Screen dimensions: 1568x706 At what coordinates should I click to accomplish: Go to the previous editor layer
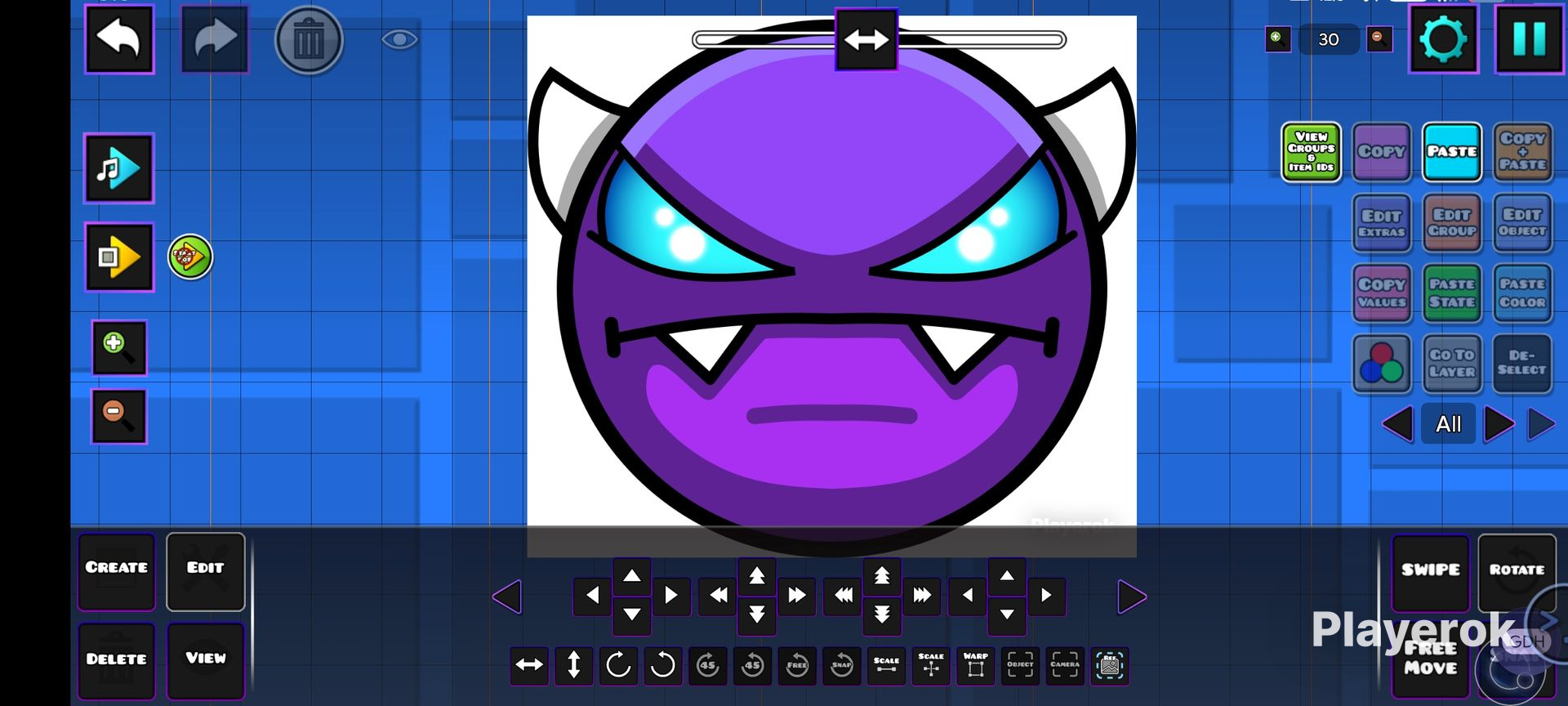point(1398,424)
